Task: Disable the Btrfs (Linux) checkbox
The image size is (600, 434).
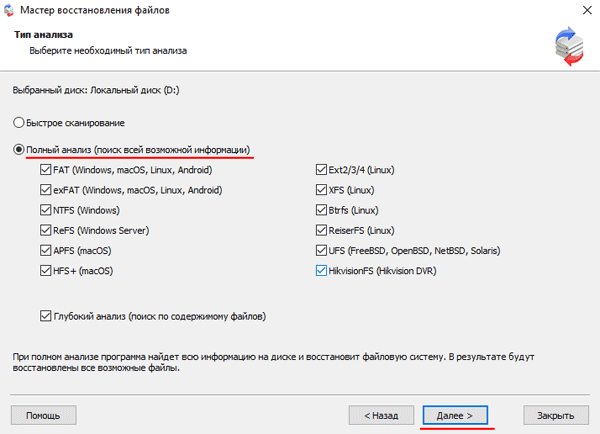Action: point(321,210)
